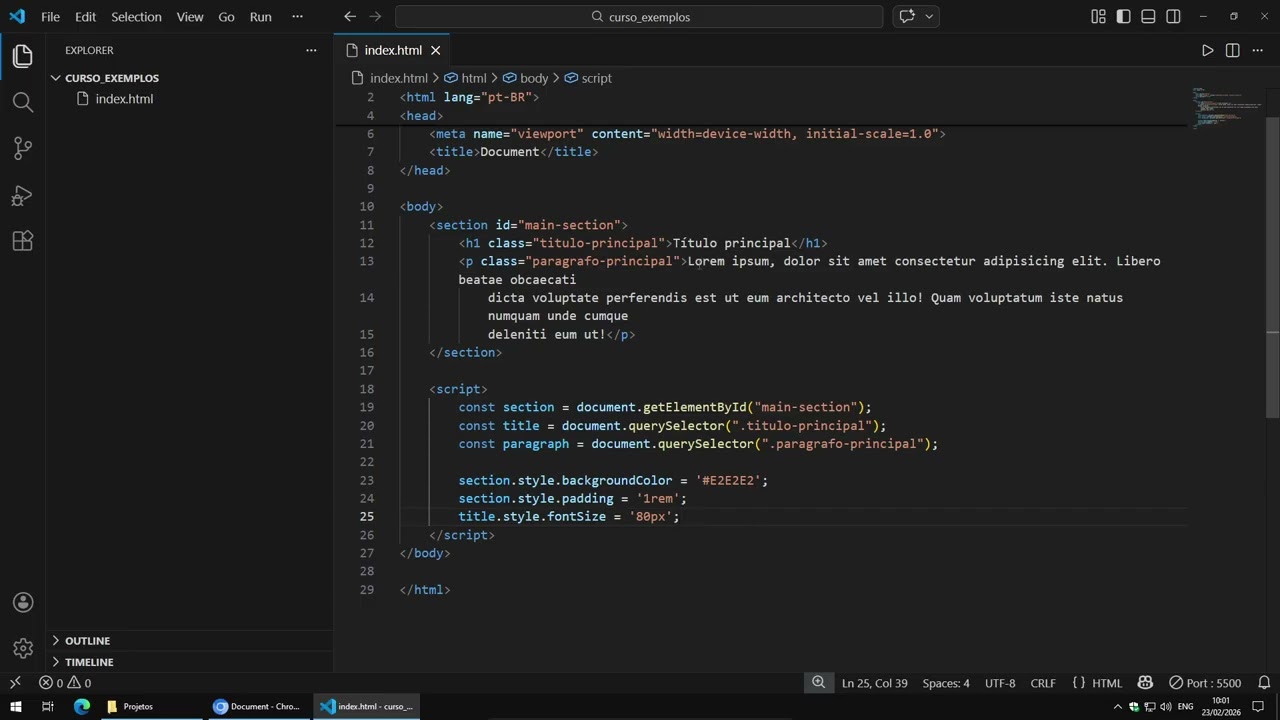Click the curso_exemplos command center search
The height and width of the screenshot is (720, 1280).
(639, 16)
